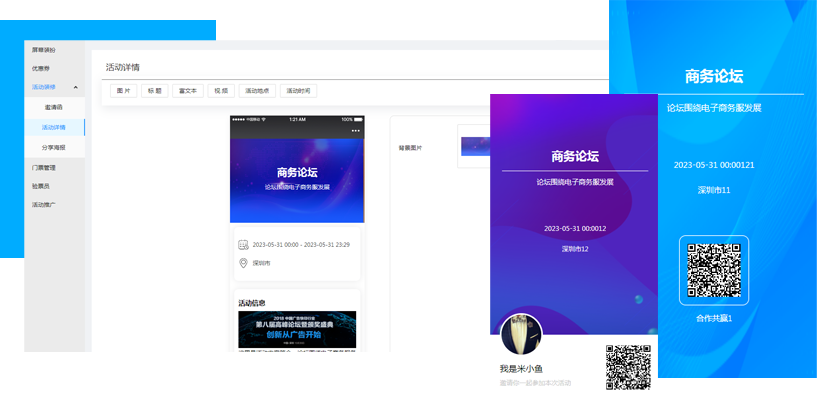817x403 pixels.
Task: Open the 验票员 menu item
Action: [41, 186]
